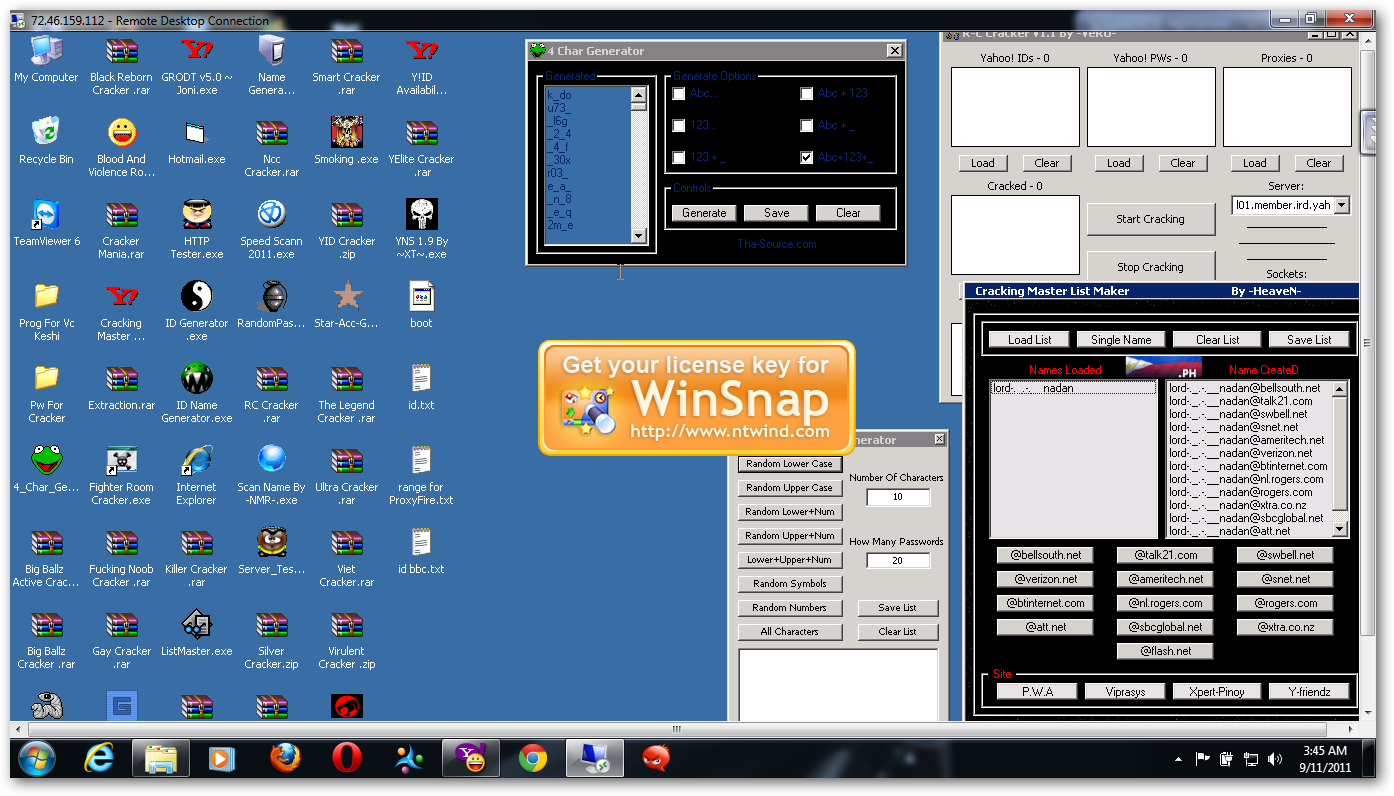The height and width of the screenshot is (796, 1394).
Task: Click the Number Of Characters input field
Action: 897,497
